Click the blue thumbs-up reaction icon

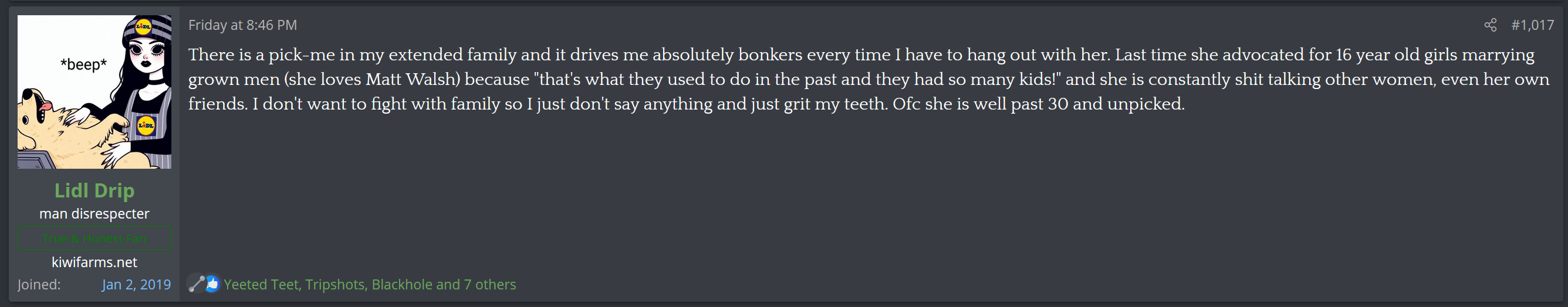coord(212,284)
